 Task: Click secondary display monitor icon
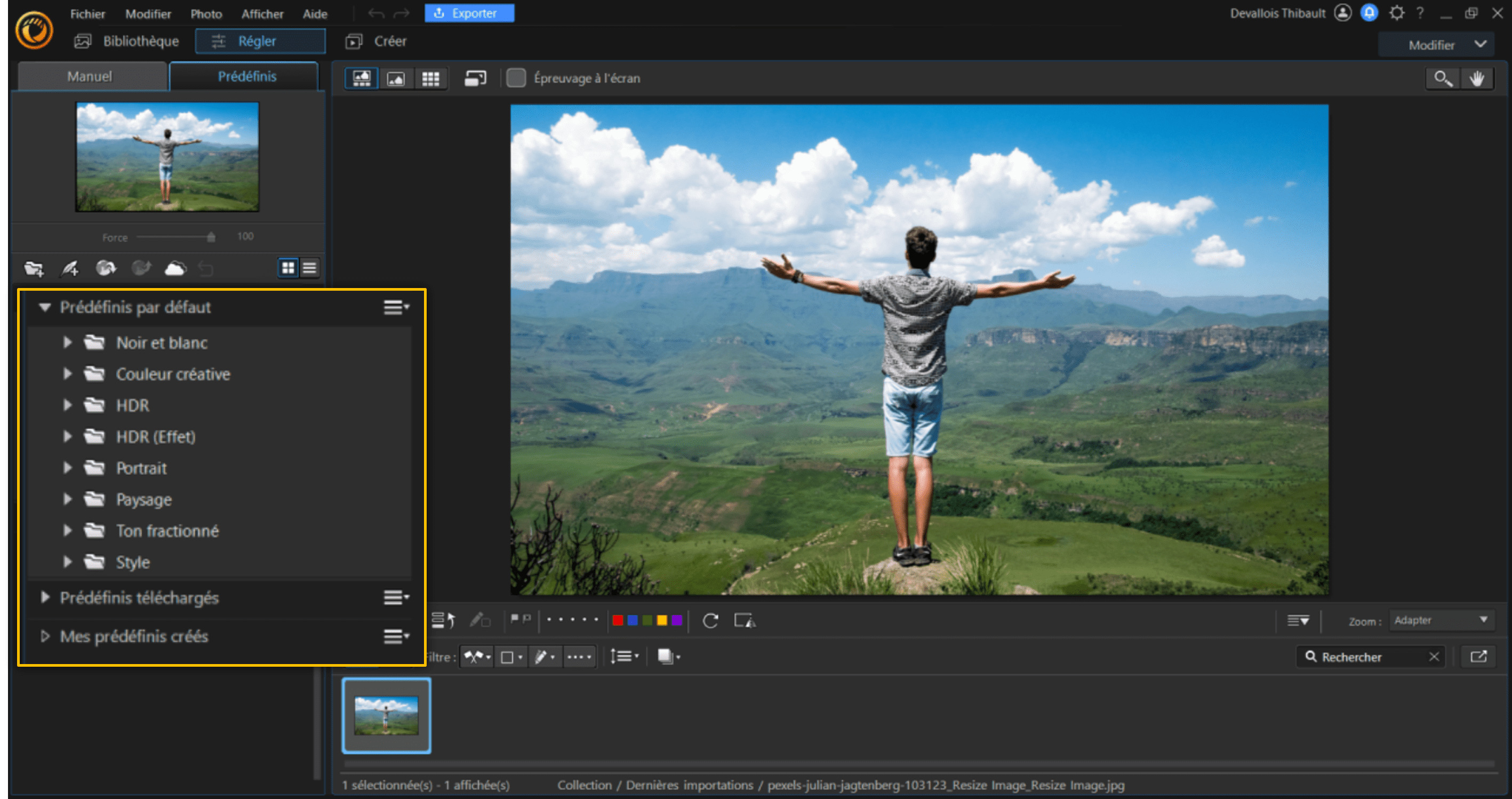(475, 78)
